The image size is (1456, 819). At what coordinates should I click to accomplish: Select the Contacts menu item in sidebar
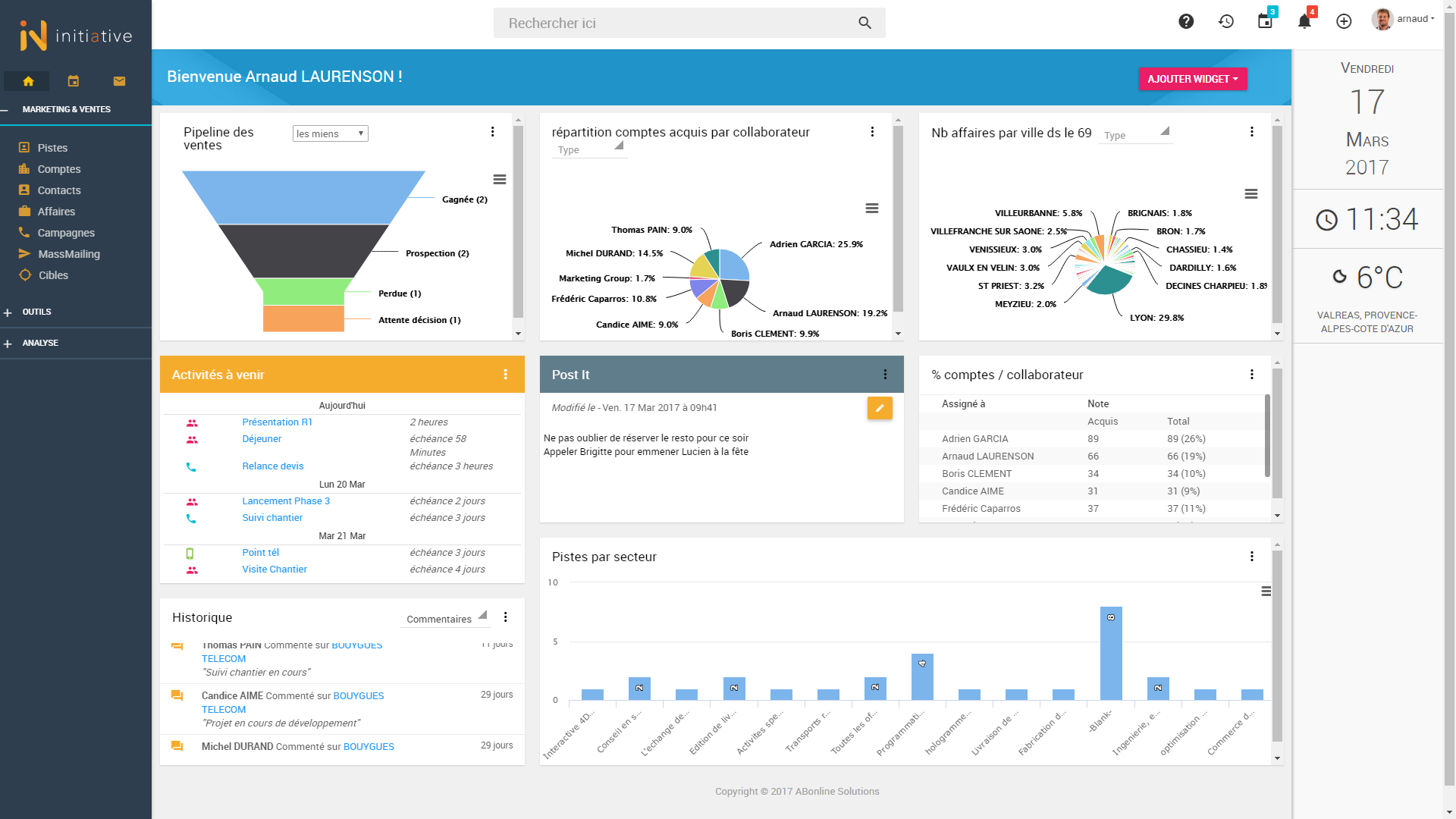[59, 189]
